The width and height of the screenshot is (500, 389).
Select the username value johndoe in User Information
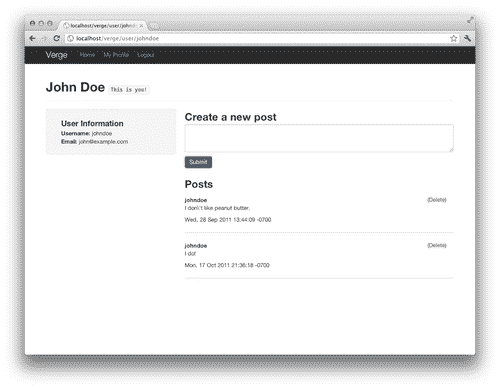[x=102, y=133]
